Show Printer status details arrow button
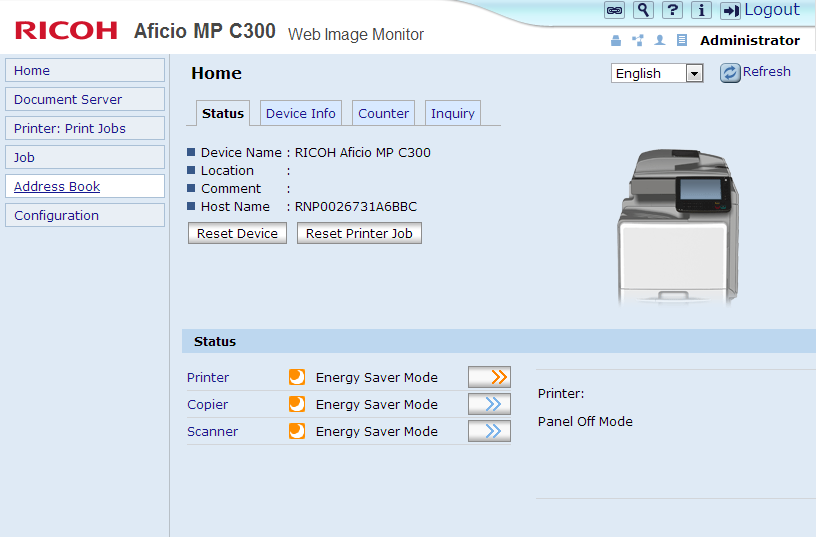Image resolution: width=816 pixels, height=537 pixels. click(x=489, y=377)
